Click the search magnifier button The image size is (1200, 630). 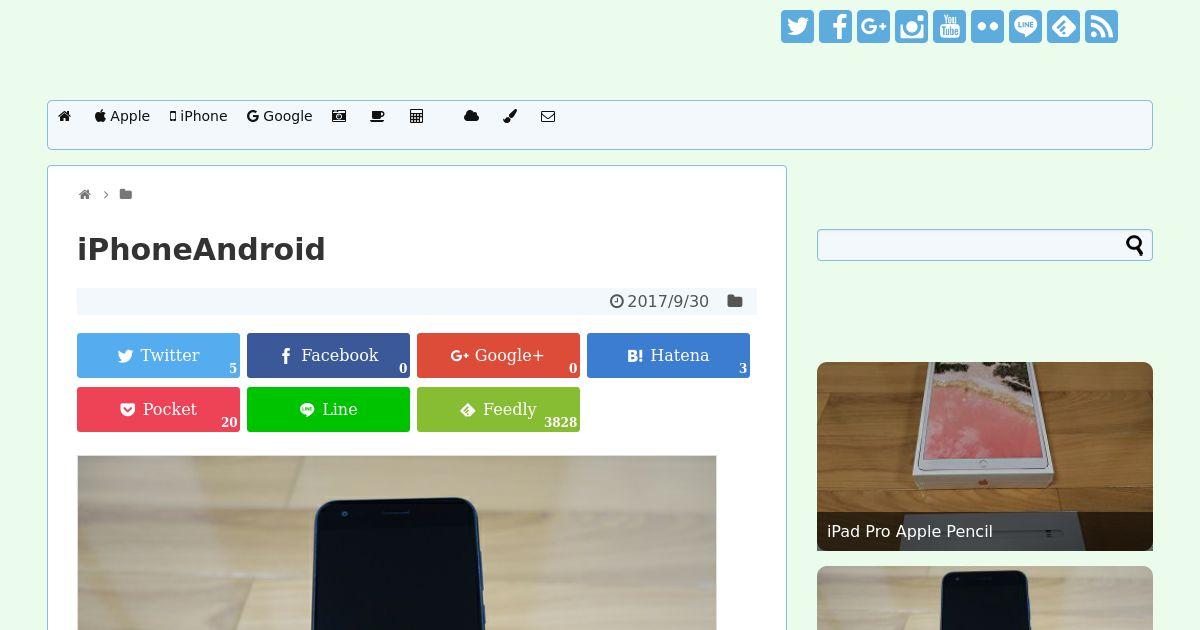point(1135,245)
